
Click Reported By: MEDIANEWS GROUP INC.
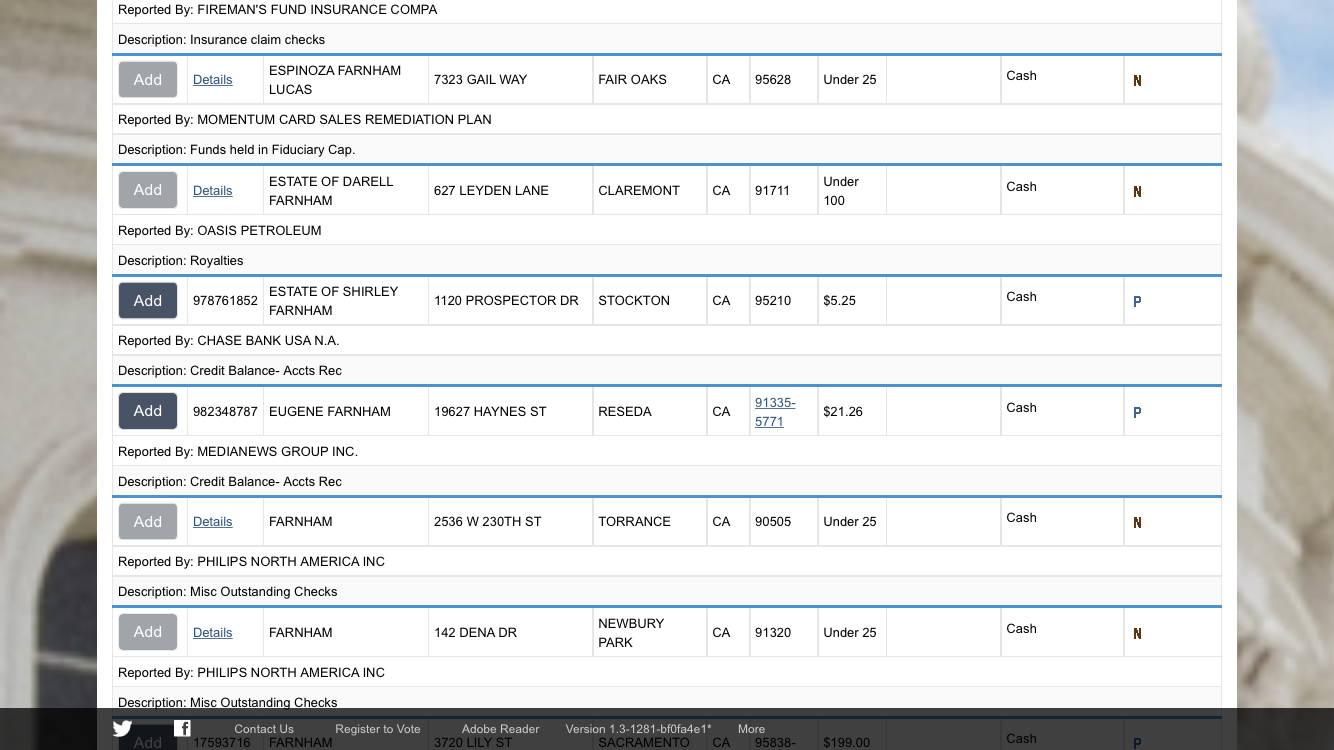coord(238,451)
